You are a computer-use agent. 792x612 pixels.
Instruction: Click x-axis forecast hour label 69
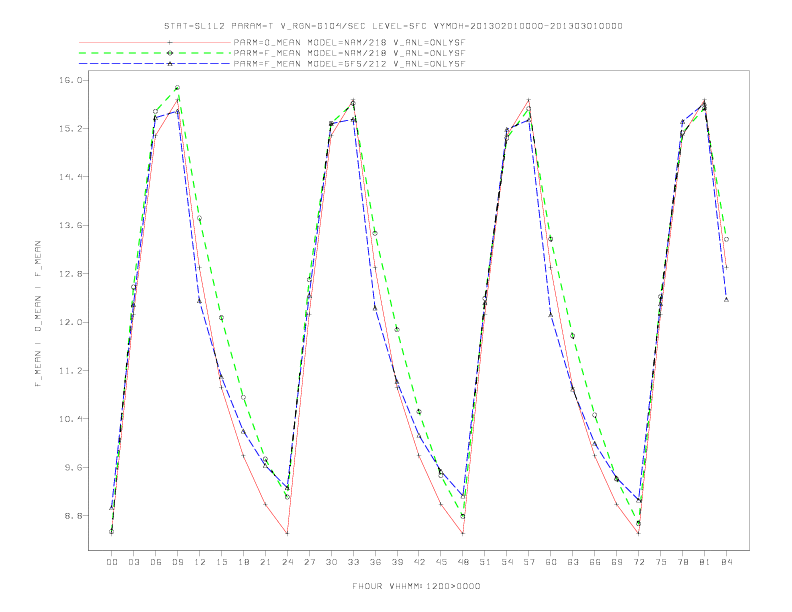click(x=617, y=562)
